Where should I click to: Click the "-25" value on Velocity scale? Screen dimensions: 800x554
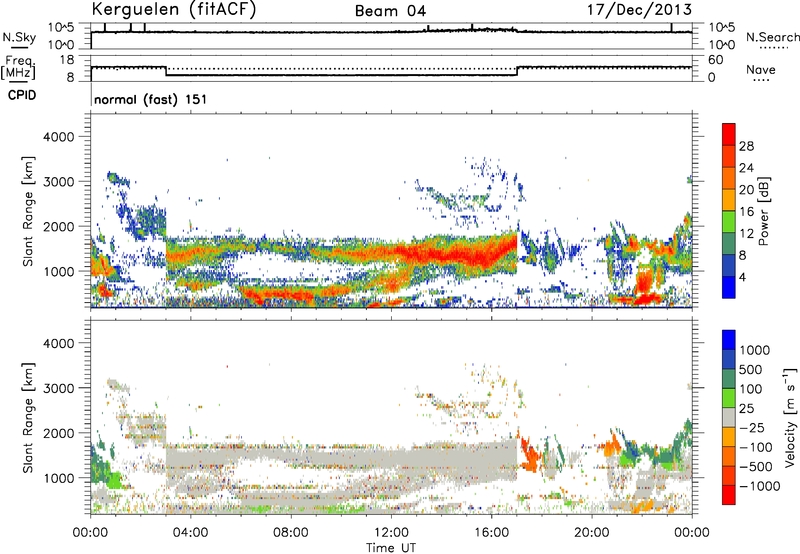(x=752, y=427)
